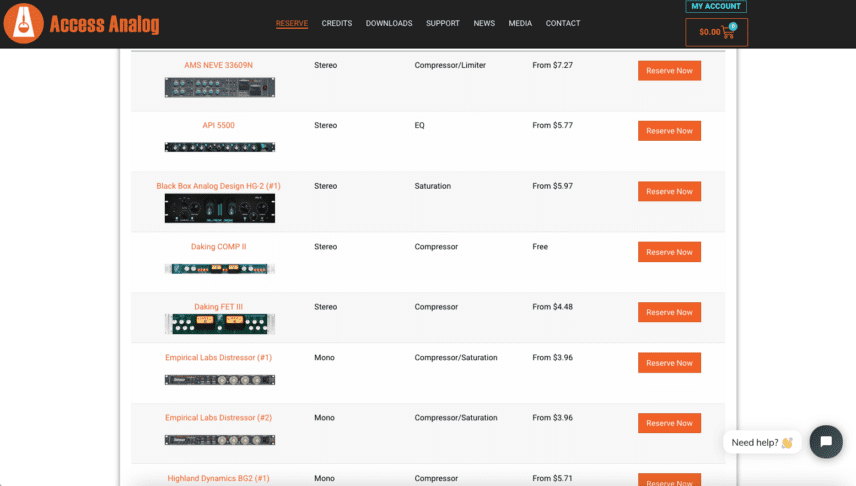Reserve the AMS NEVE 33609N
The height and width of the screenshot is (486, 856).
[669, 70]
